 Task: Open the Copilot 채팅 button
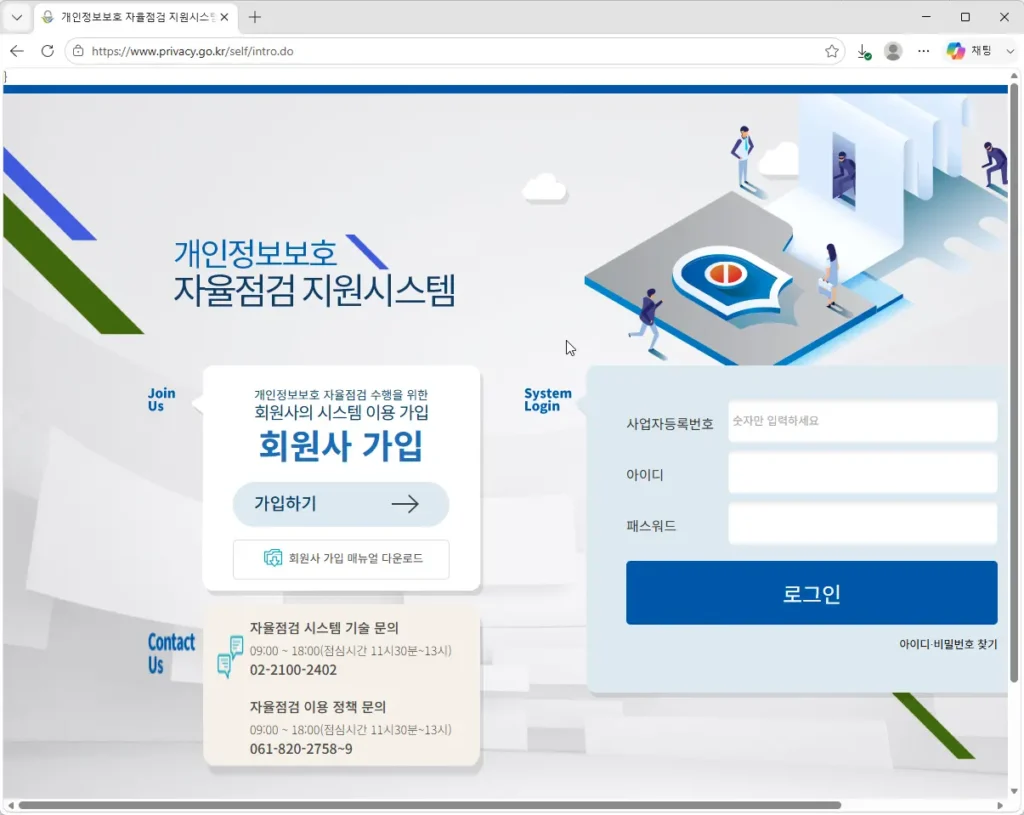tap(969, 51)
